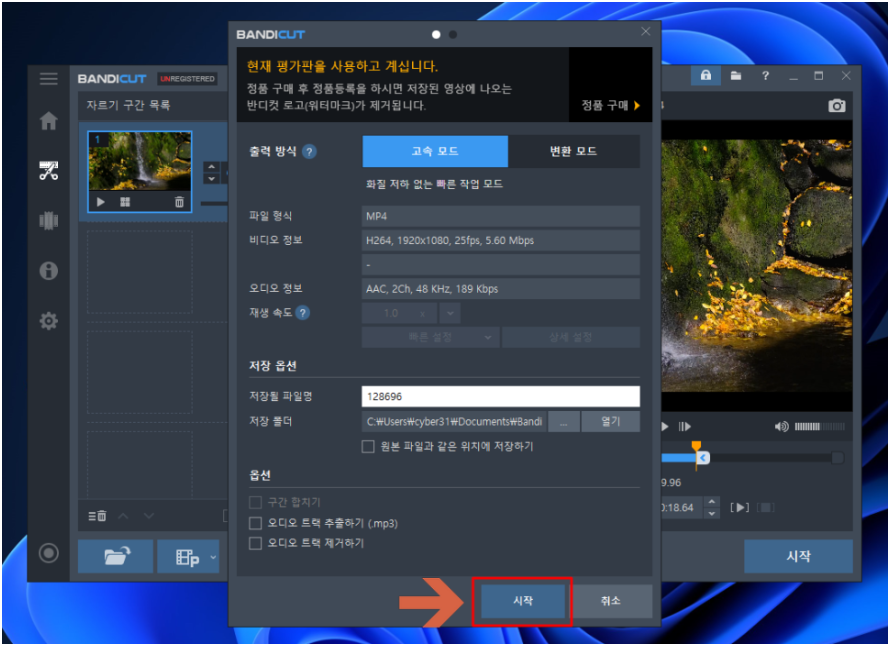Click the record circle icon at sidebar bottom
Screen dimensions: 890x646
pyautogui.click(x=49, y=553)
